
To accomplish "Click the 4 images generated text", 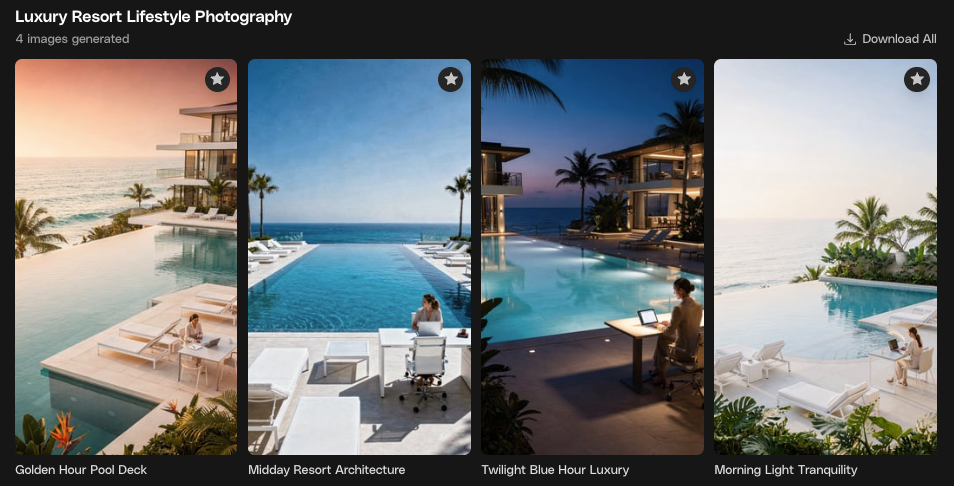I will pos(72,39).
